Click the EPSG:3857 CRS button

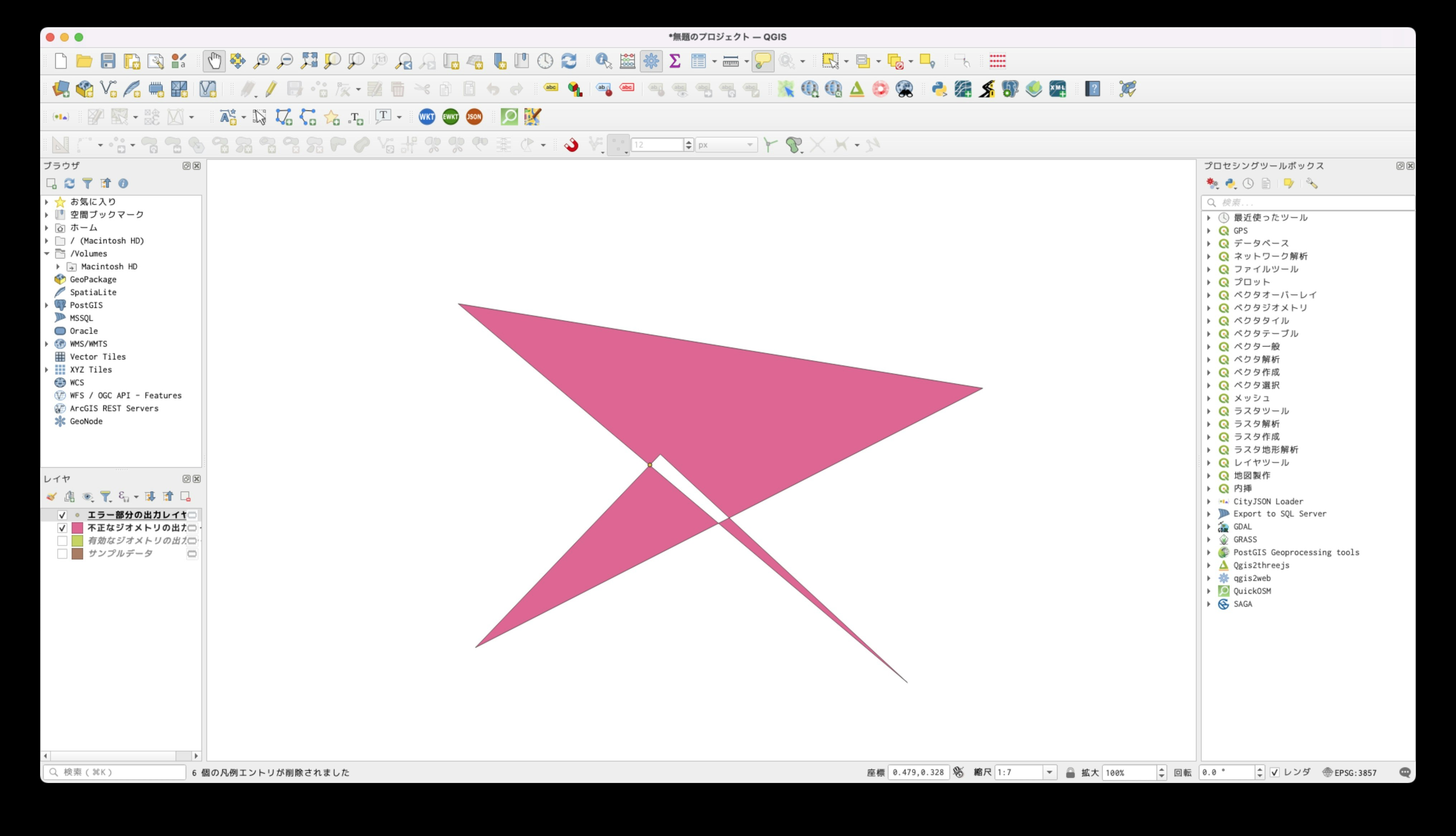click(1349, 772)
